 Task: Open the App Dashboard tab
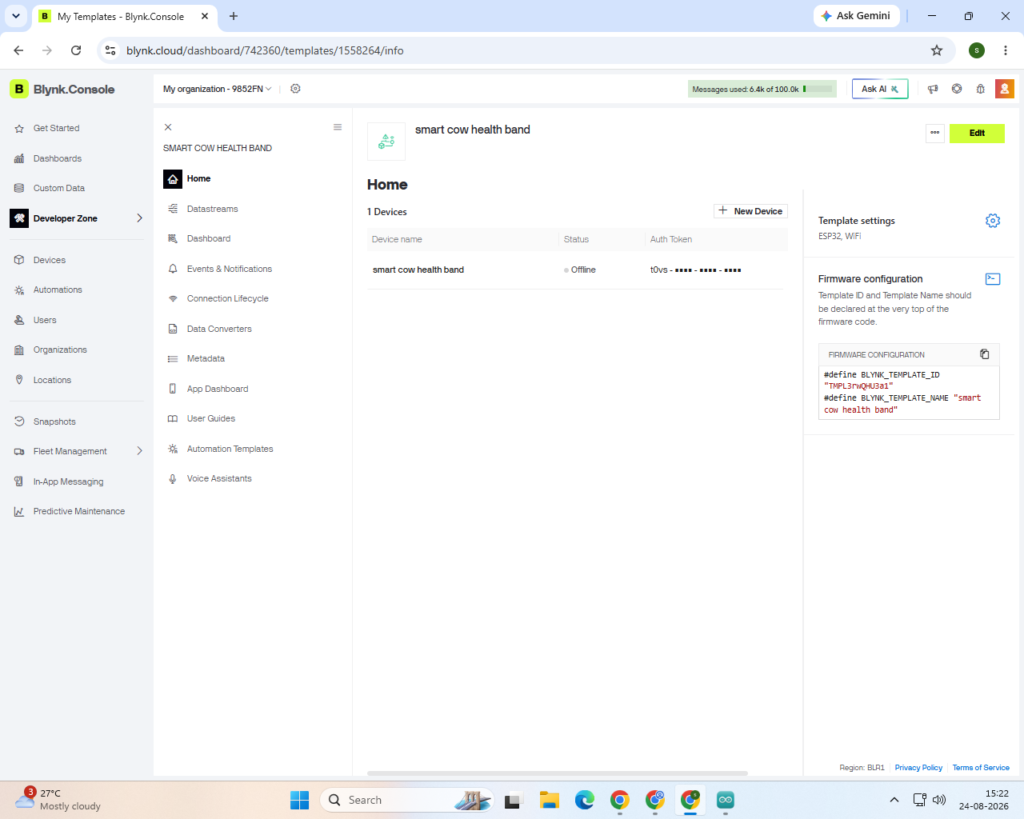pos(217,389)
